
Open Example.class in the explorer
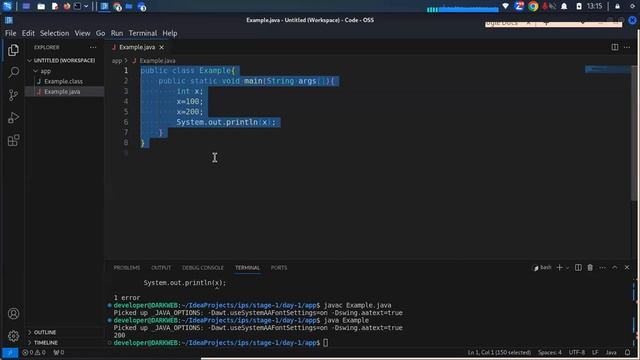63,81
